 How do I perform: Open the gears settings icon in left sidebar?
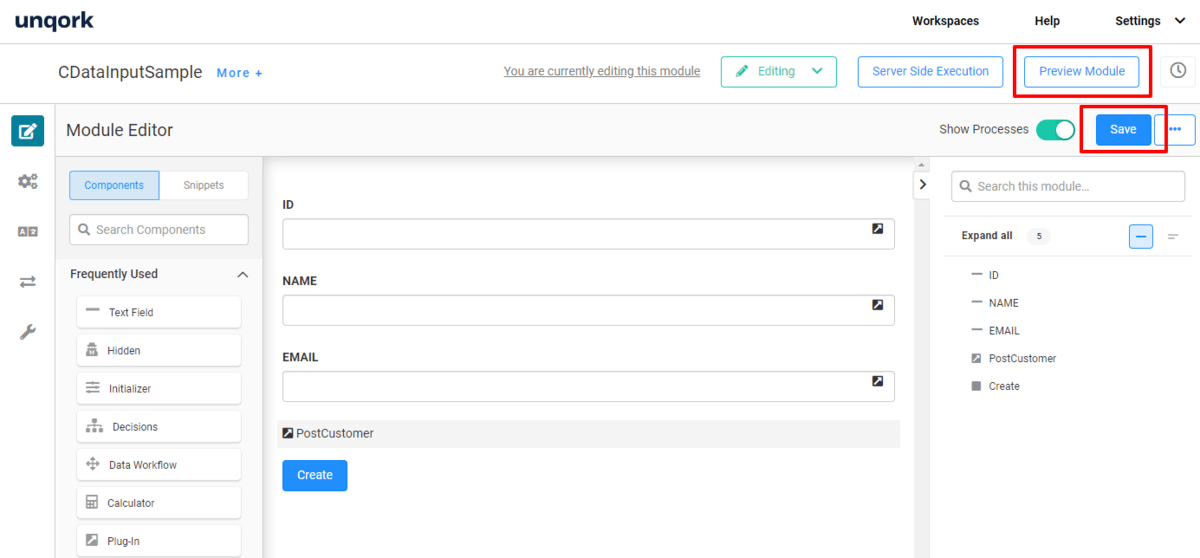point(27,181)
